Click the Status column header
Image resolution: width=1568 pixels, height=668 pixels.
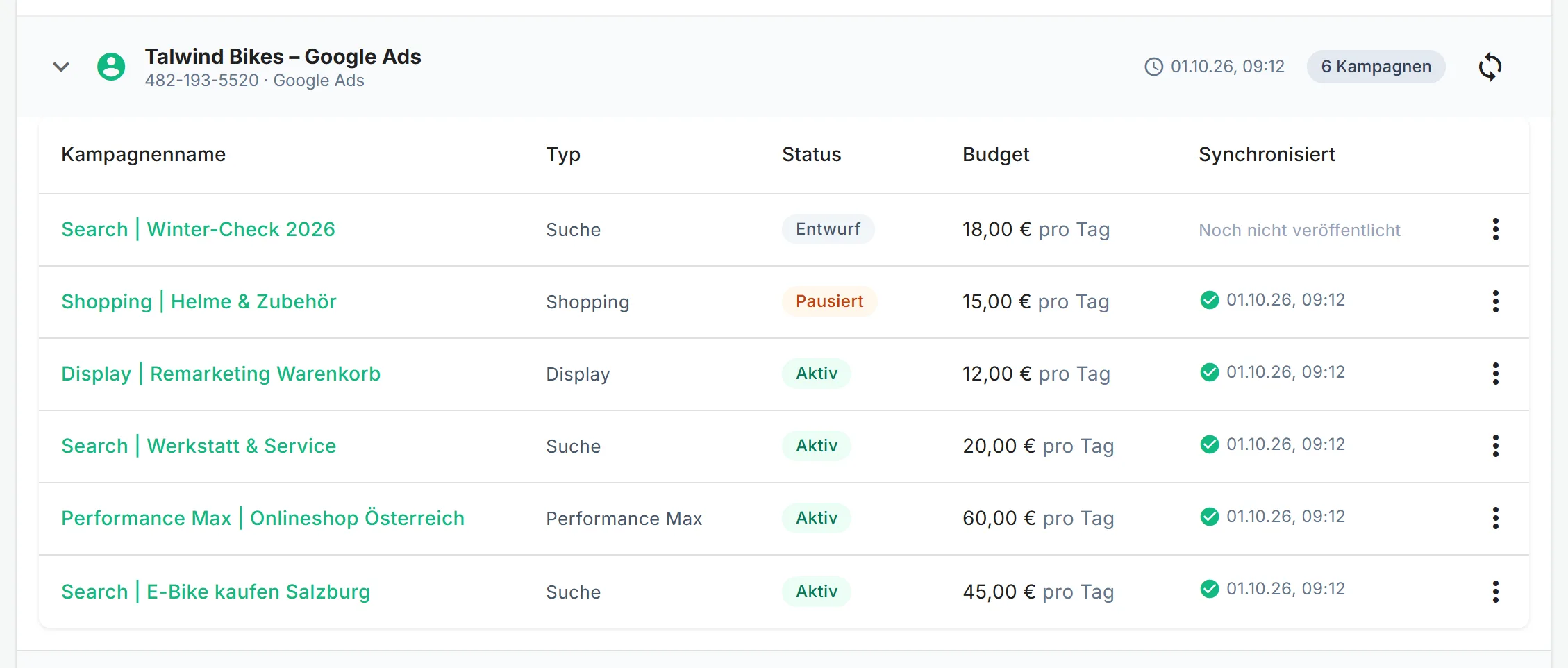(x=811, y=154)
